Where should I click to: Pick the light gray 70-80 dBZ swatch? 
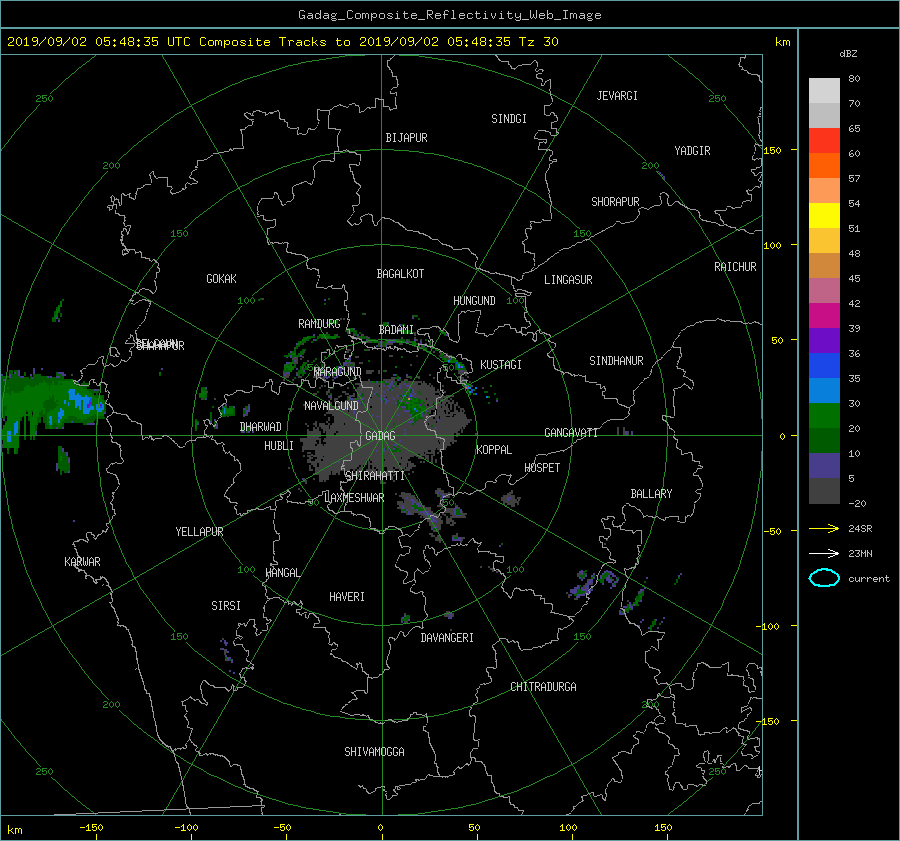[824, 91]
